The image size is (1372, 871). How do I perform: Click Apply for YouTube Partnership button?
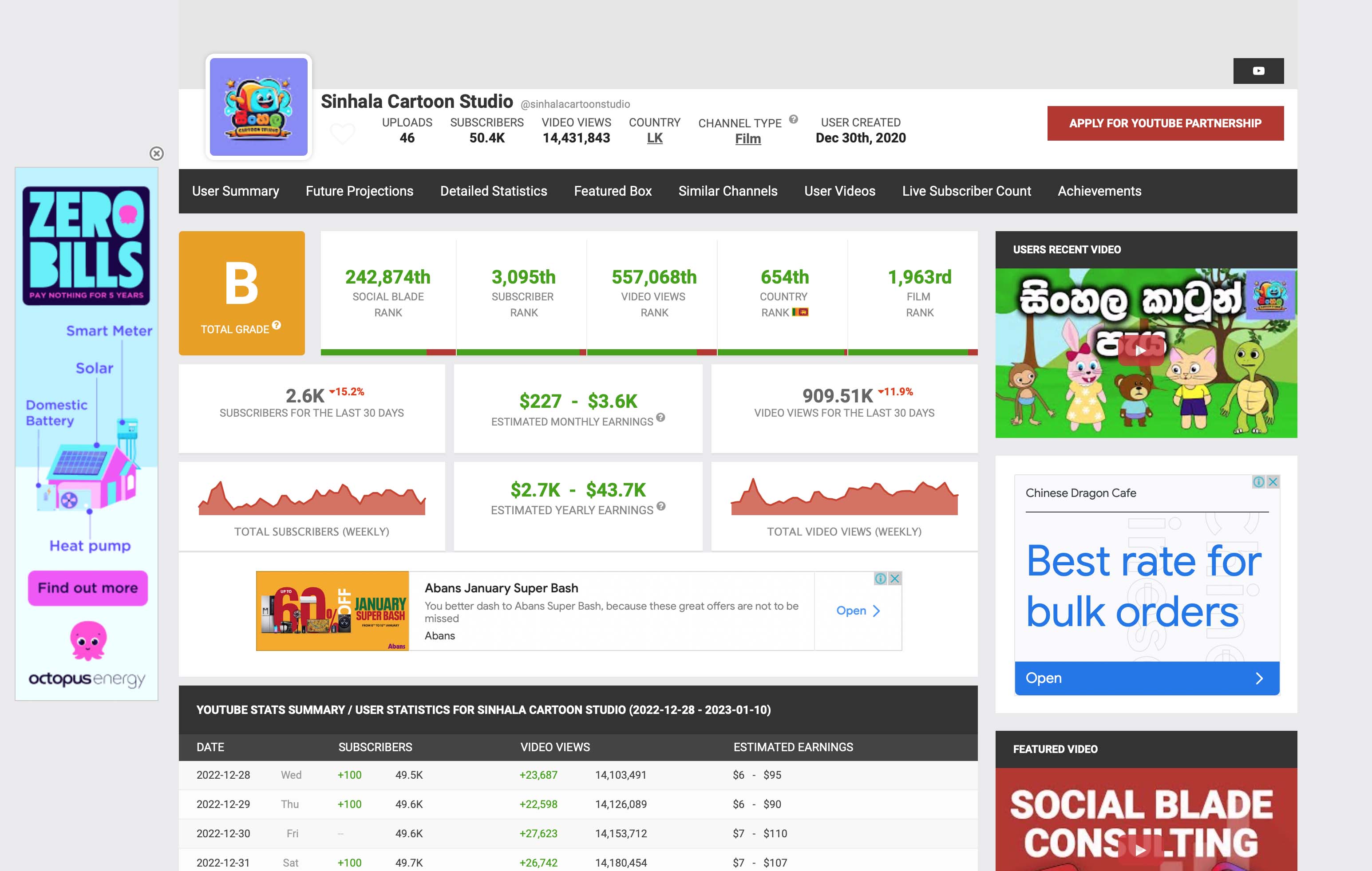(1165, 123)
